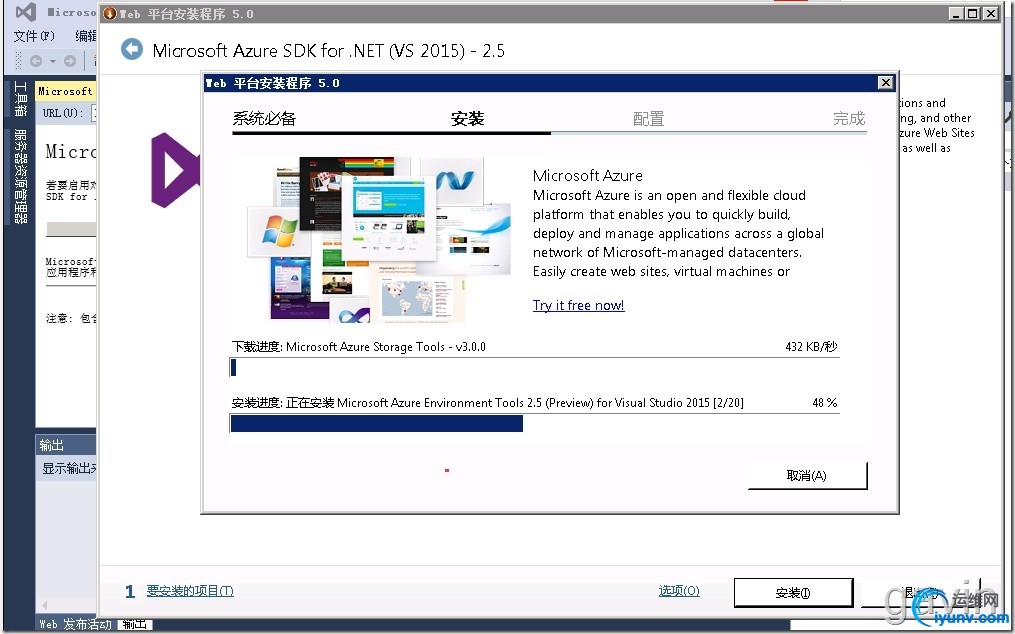Image resolution: width=1015 pixels, height=634 pixels.
Task: Click the 432 KB/秒 download speed text
Action: (811, 346)
